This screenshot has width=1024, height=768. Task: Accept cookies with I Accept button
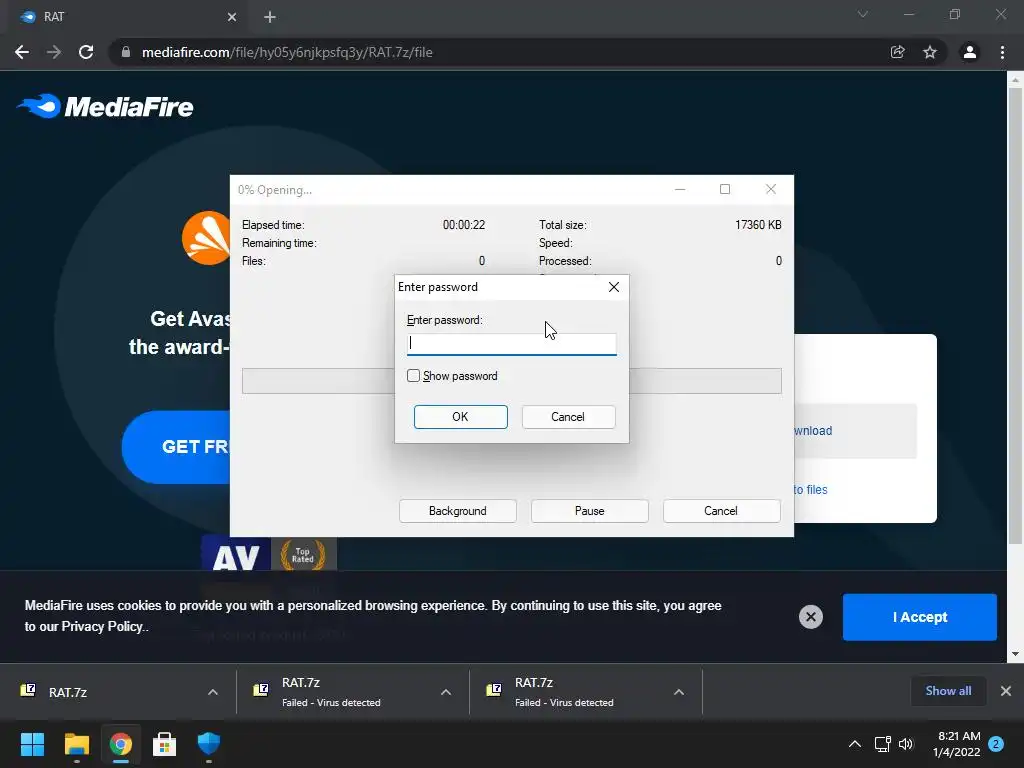[x=920, y=617]
